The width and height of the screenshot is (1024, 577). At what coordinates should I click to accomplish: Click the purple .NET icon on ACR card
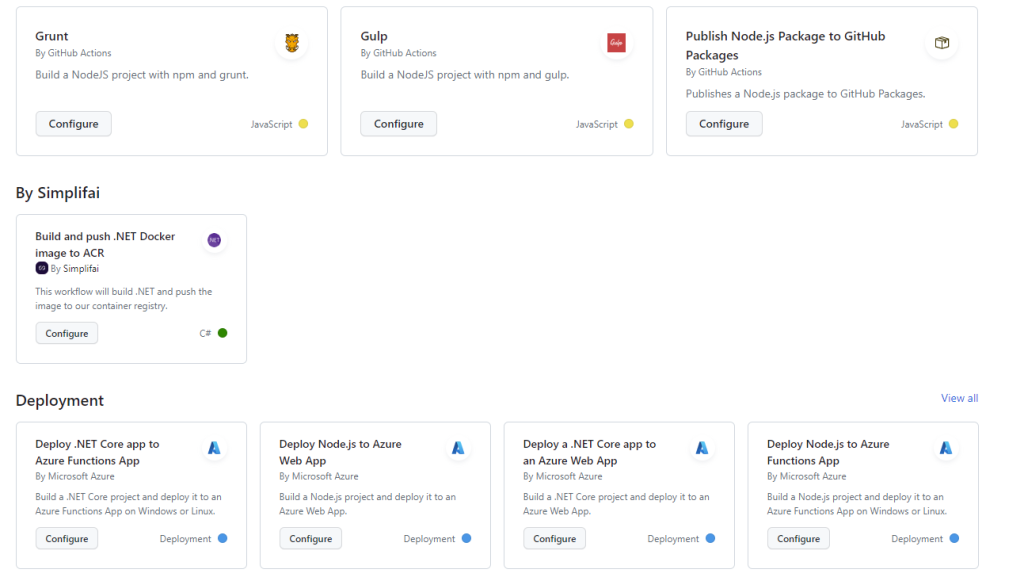214,240
